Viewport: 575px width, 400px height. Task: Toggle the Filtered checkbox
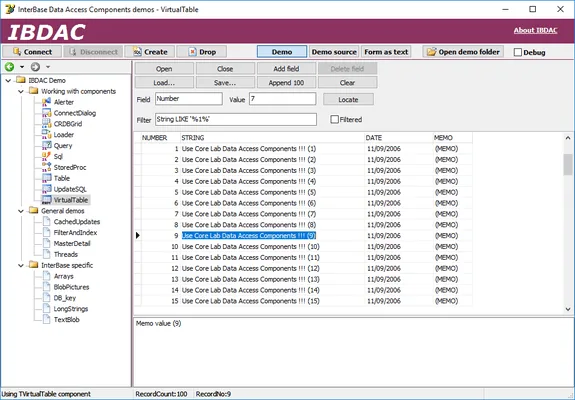[334, 120]
